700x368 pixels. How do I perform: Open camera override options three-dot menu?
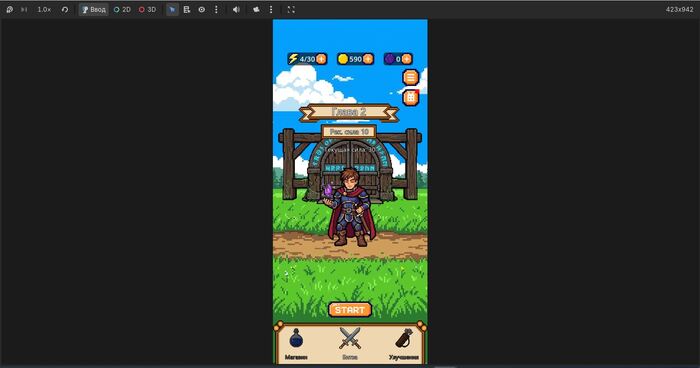point(271,9)
